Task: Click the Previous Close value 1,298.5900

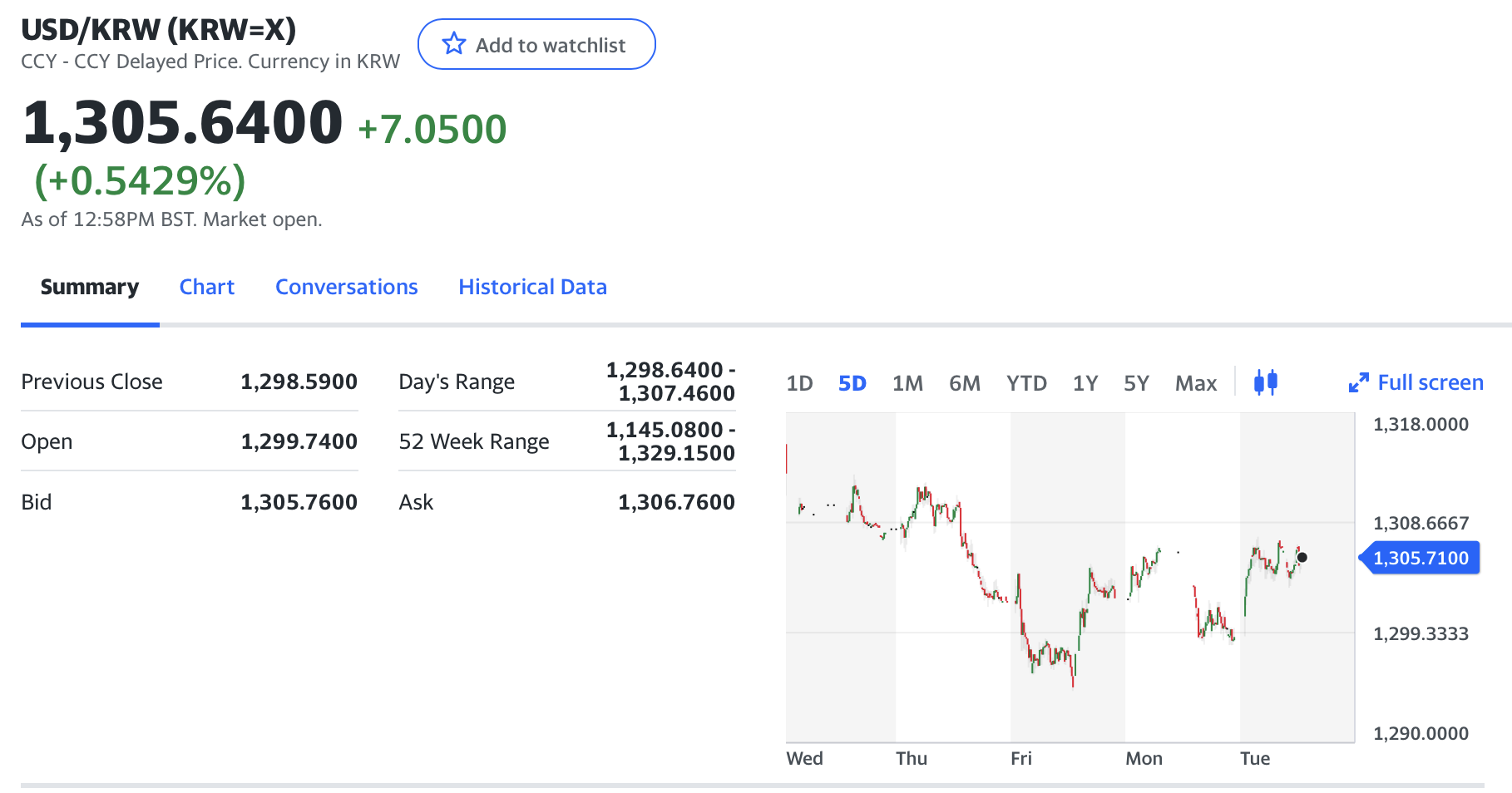Action: pos(299,382)
